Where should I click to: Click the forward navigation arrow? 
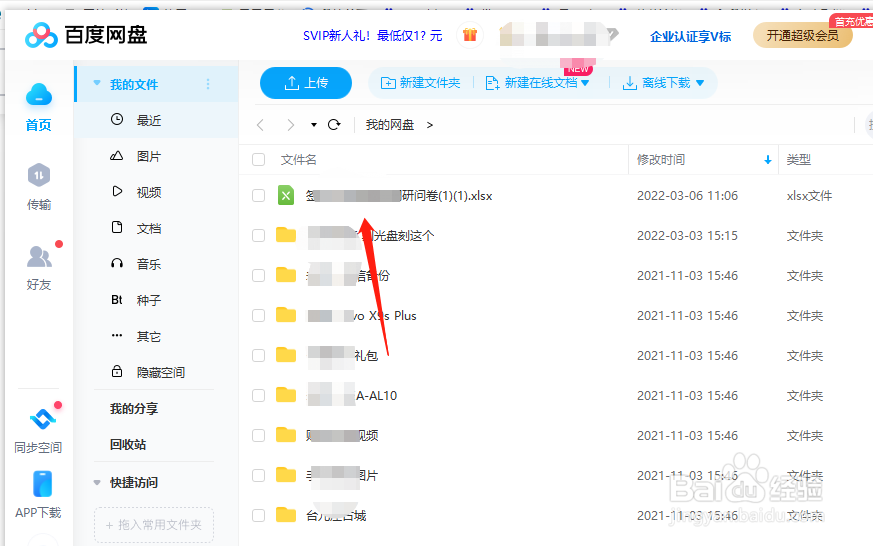pos(290,125)
